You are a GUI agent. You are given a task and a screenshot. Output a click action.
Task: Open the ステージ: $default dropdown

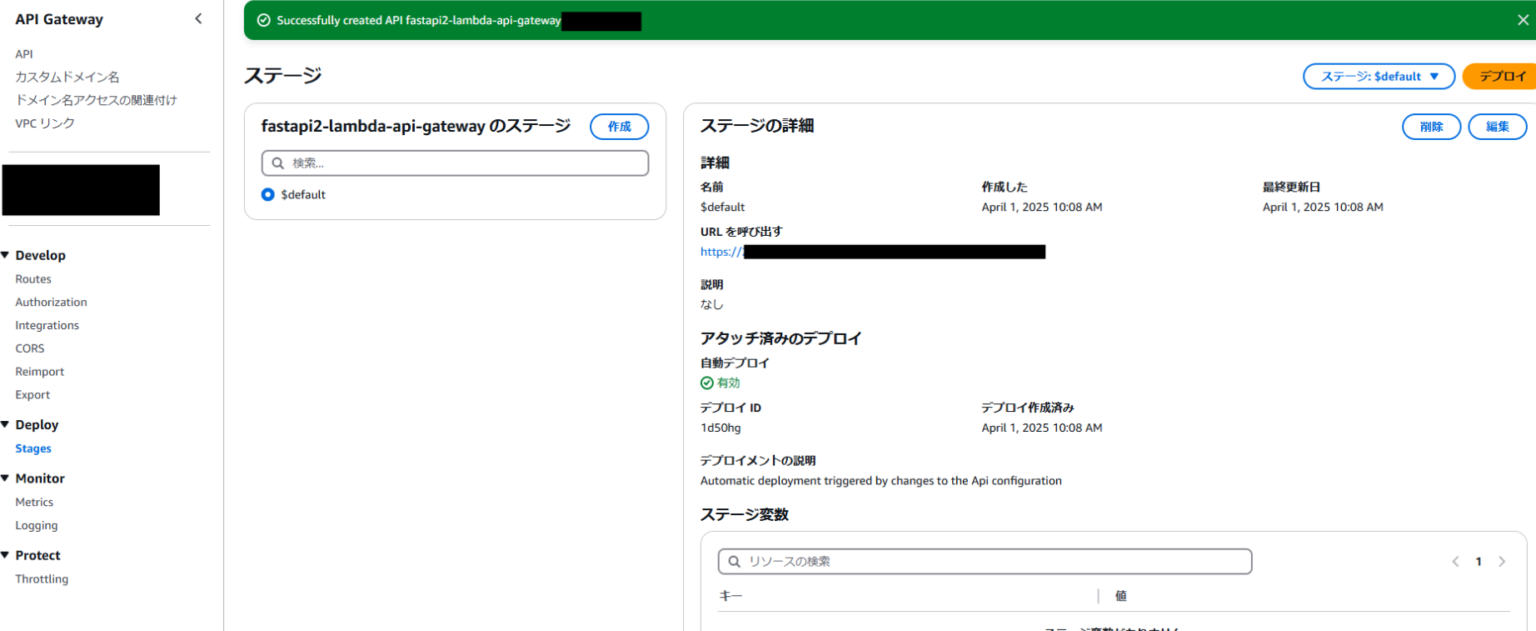1379,76
